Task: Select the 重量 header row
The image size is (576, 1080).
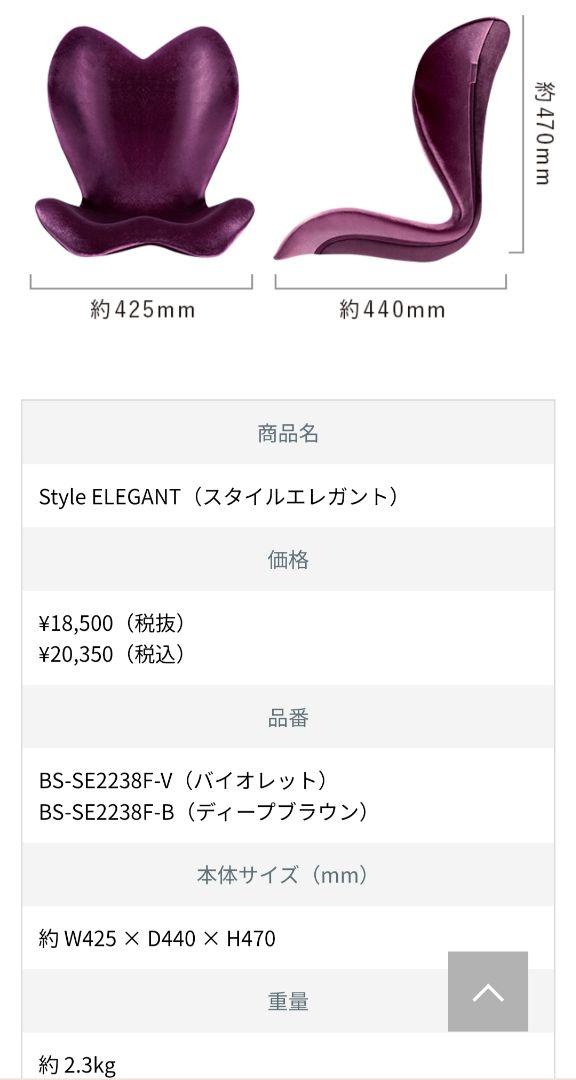Action: click(x=288, y=1001)
